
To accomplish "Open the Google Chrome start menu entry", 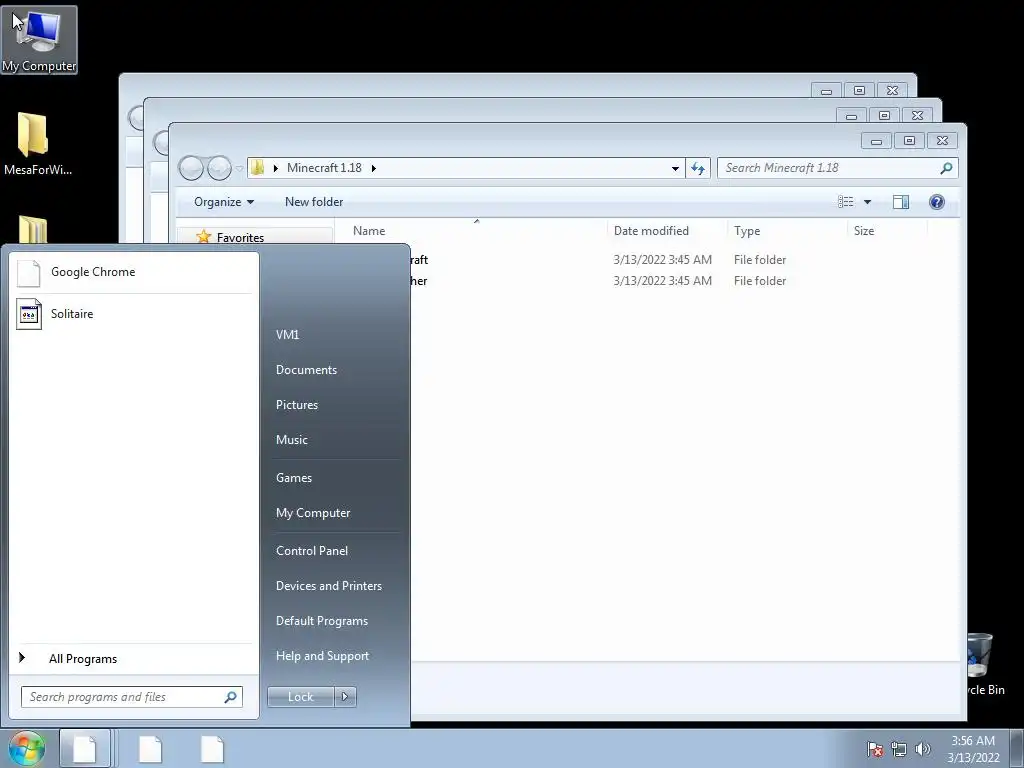I will [134, 272].
